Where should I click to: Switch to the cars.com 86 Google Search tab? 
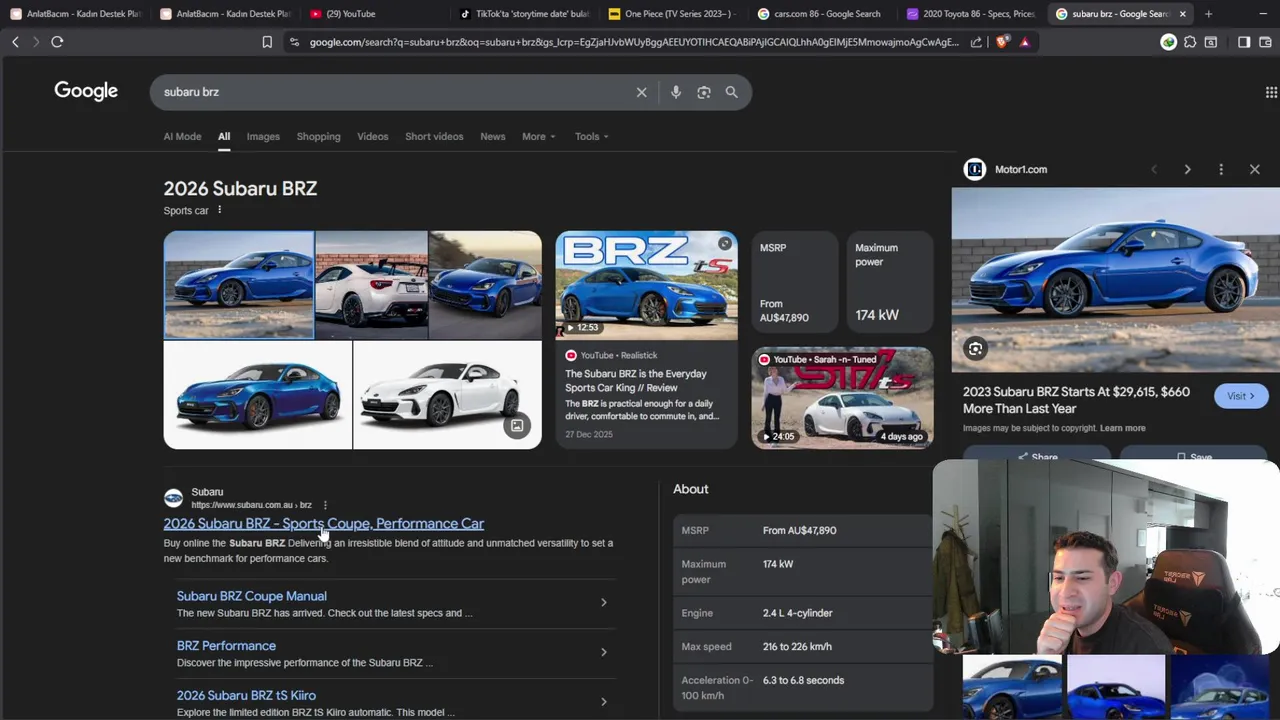(x=822, y=14)
